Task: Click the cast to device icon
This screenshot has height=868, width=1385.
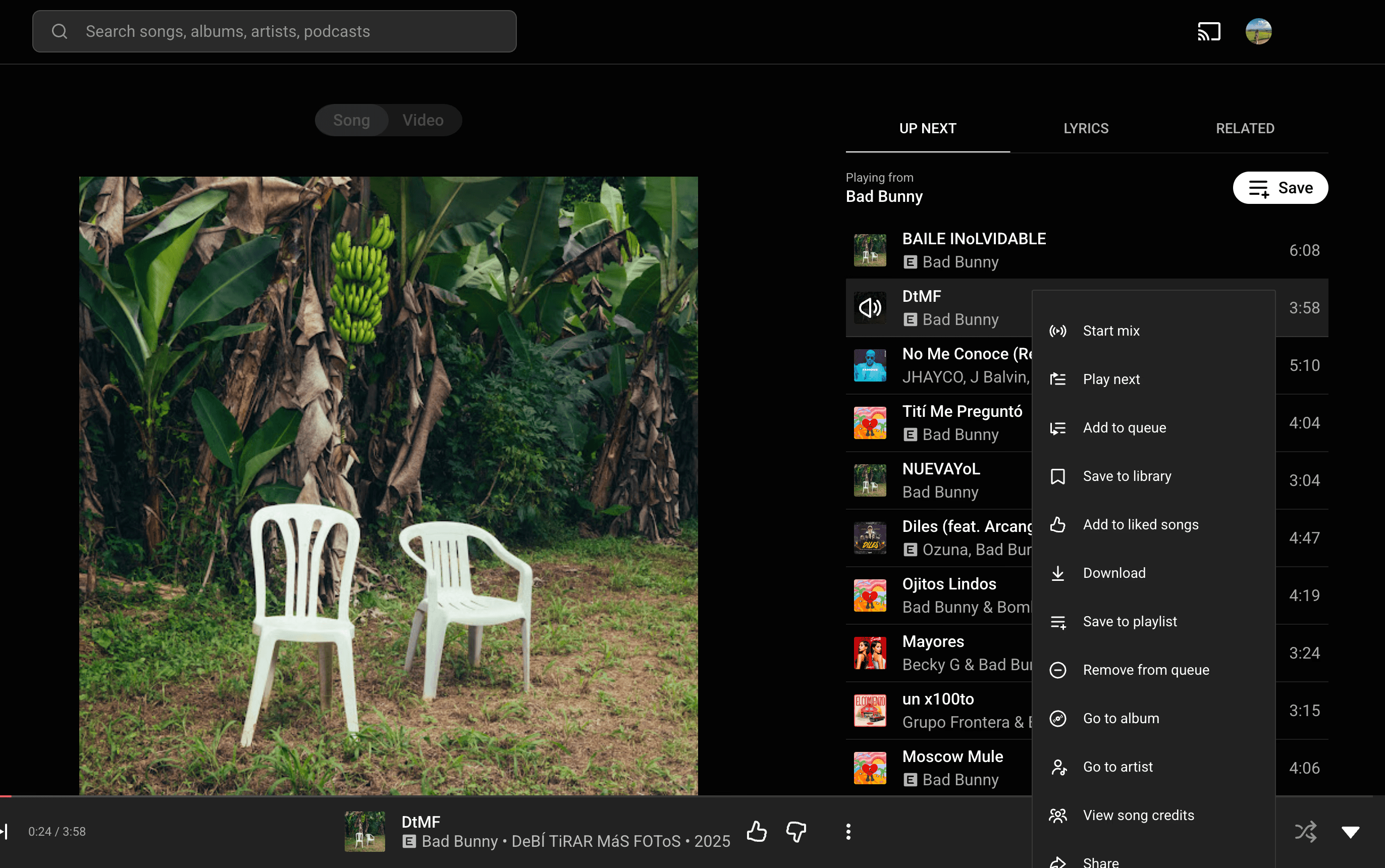Action: [x=1209, y=32]
